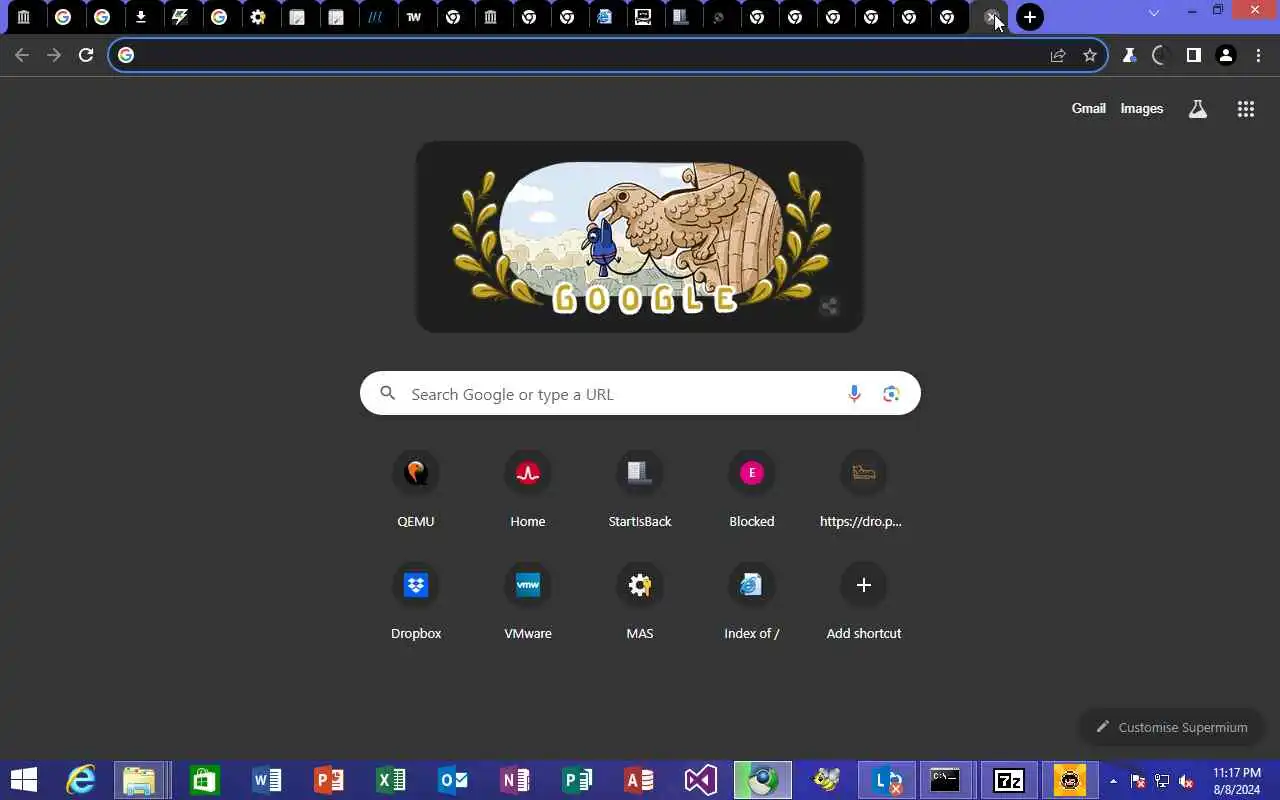The width and height of the screenshot is (1280, 800).
Task: Close the current tab
Action: click(x=990, y=17)
